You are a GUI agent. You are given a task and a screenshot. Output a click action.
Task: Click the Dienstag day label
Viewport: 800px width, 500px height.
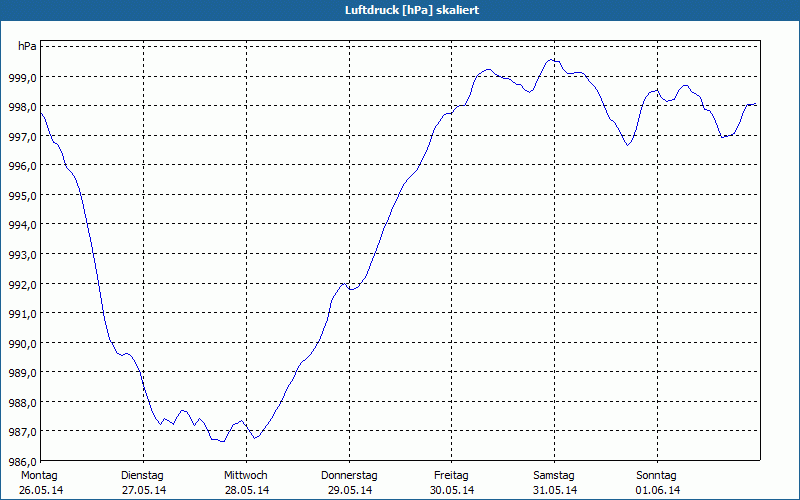pos(142,476)
